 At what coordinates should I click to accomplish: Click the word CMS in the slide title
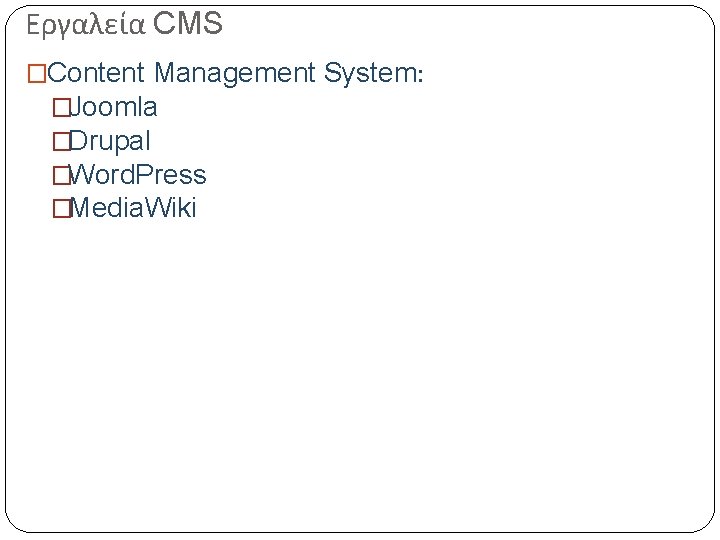click(x=188, y=23)
